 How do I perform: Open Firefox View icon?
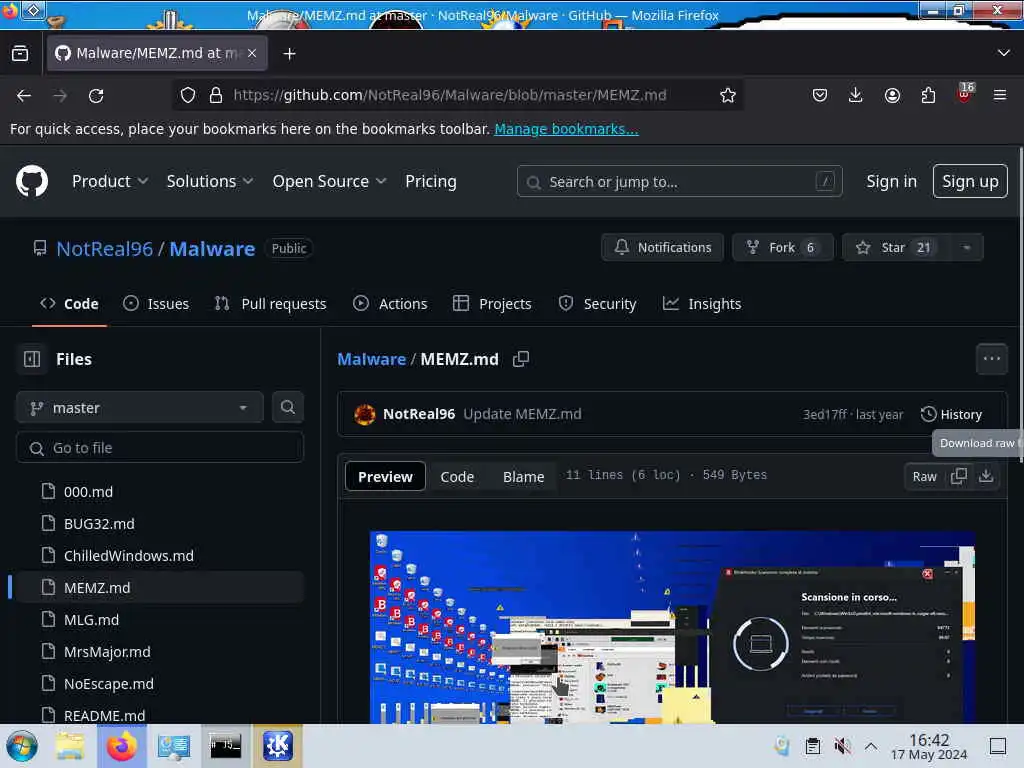pyautogui.click(x=20, y=53)
